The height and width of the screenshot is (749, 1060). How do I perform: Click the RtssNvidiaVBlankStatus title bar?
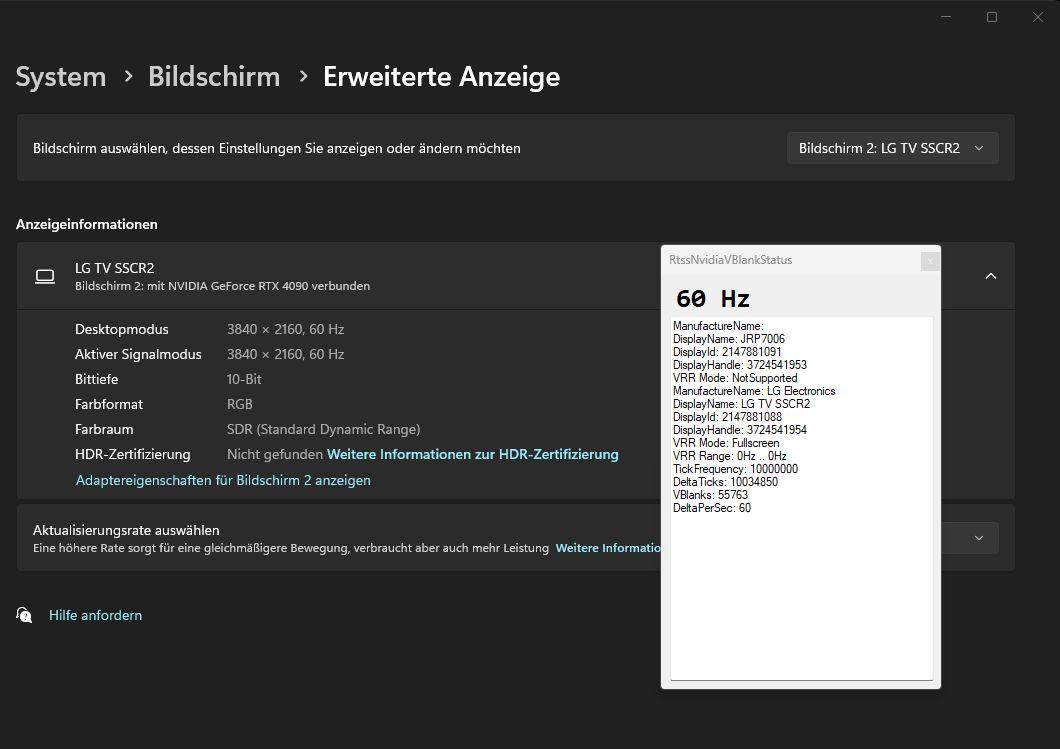tap(791, 260)
